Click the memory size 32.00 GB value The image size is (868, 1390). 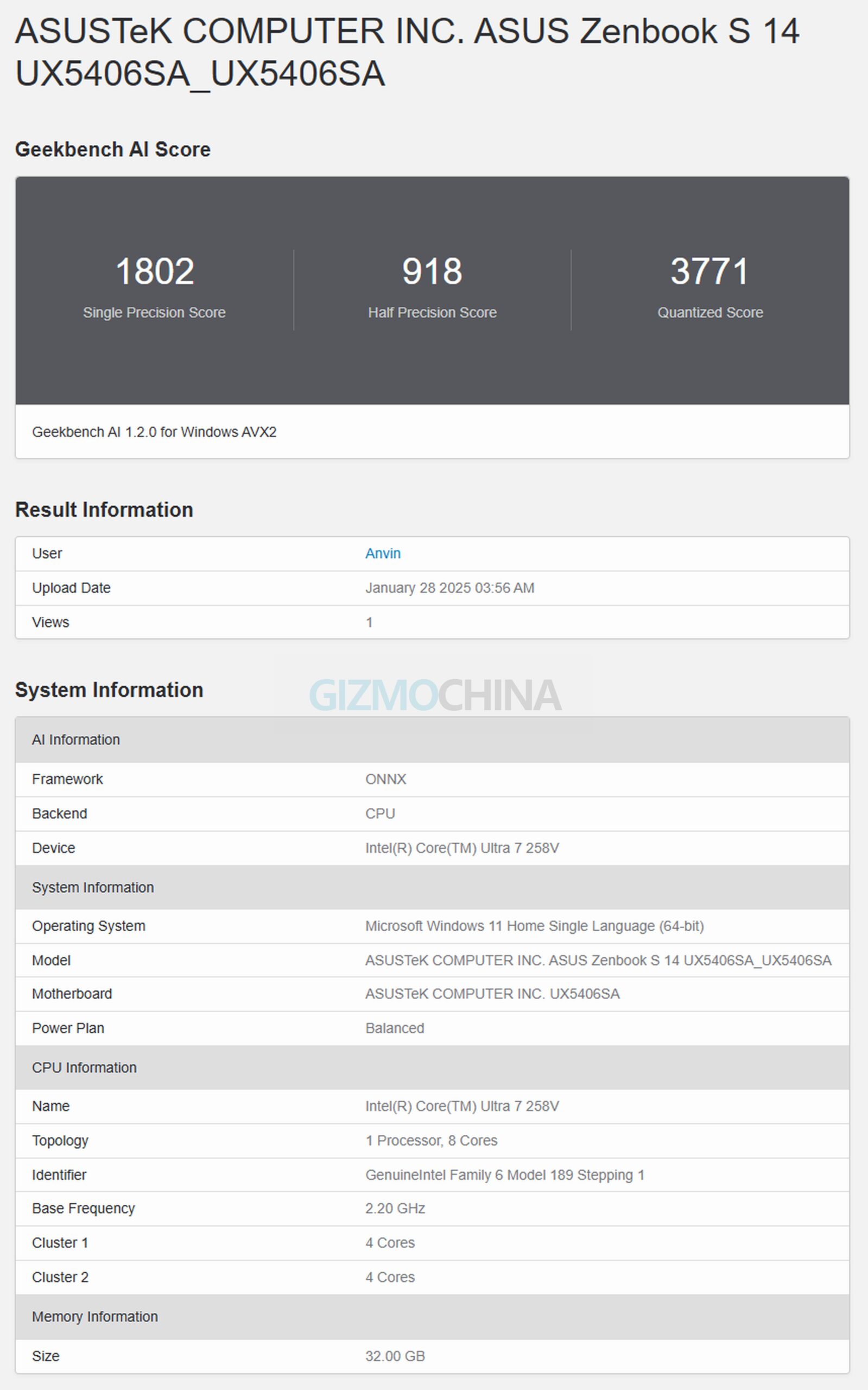pyautogui.click(x=395, y=1356)
